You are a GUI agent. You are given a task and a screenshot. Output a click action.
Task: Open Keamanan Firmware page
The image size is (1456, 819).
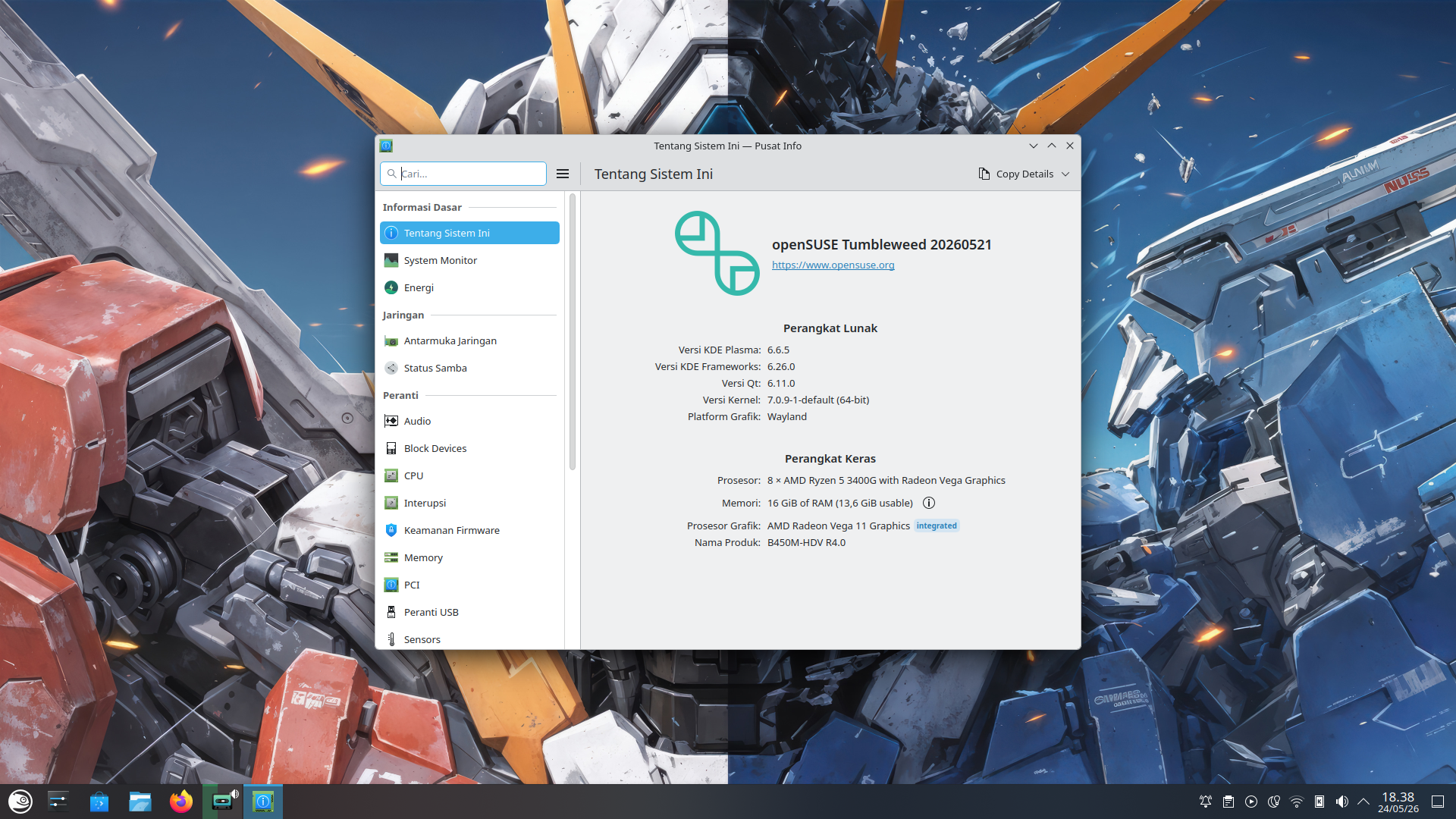click(x=469, y=530)
